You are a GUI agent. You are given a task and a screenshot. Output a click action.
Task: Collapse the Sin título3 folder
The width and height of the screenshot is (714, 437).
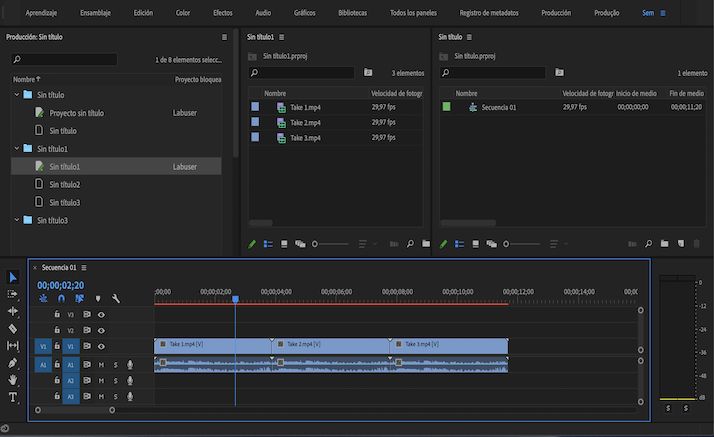click(x=17, y=220)
